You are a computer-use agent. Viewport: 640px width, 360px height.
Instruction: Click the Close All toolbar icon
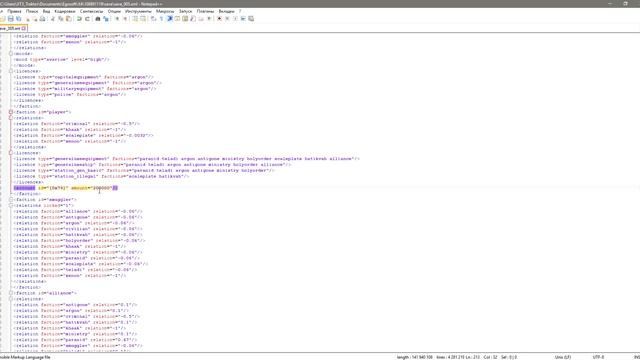(35, 19)
